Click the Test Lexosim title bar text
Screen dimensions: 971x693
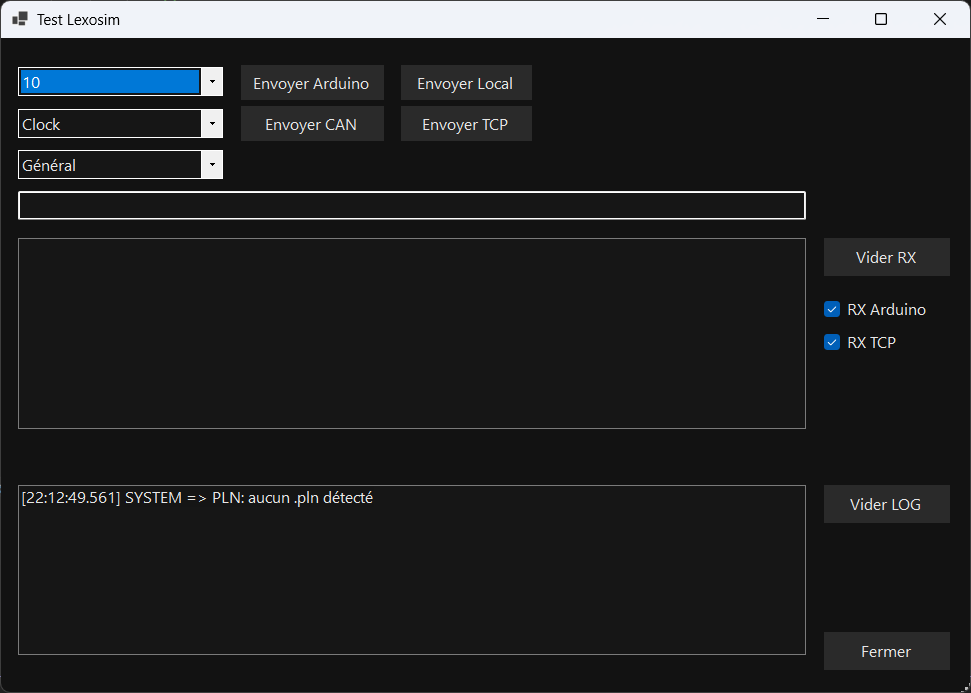click(78, 19)
